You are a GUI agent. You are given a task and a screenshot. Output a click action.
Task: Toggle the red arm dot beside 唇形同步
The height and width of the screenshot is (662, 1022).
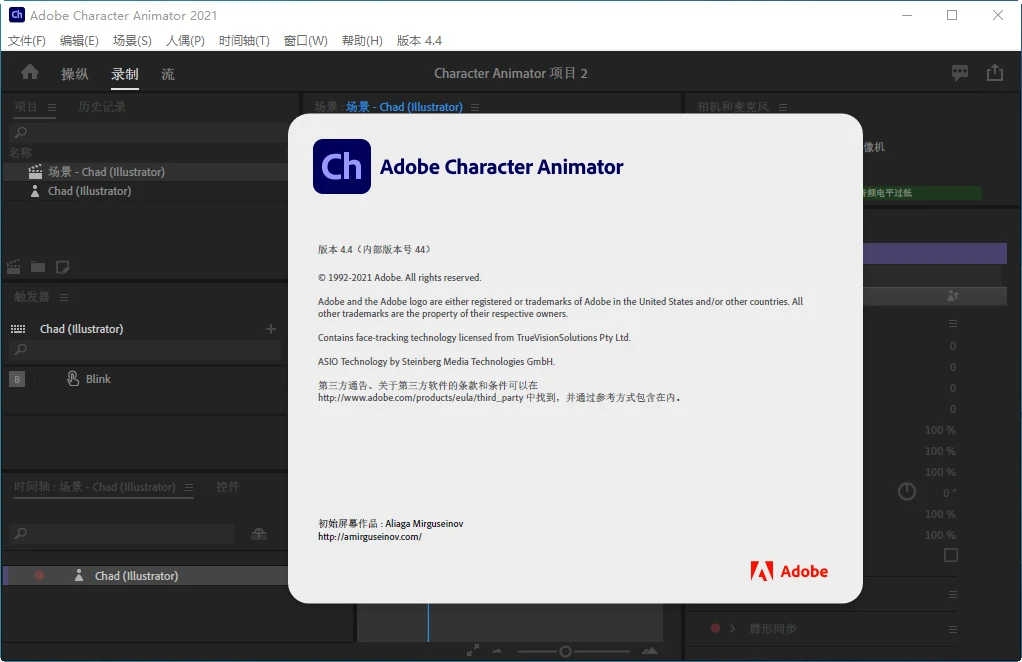click(x=715, y=629)
